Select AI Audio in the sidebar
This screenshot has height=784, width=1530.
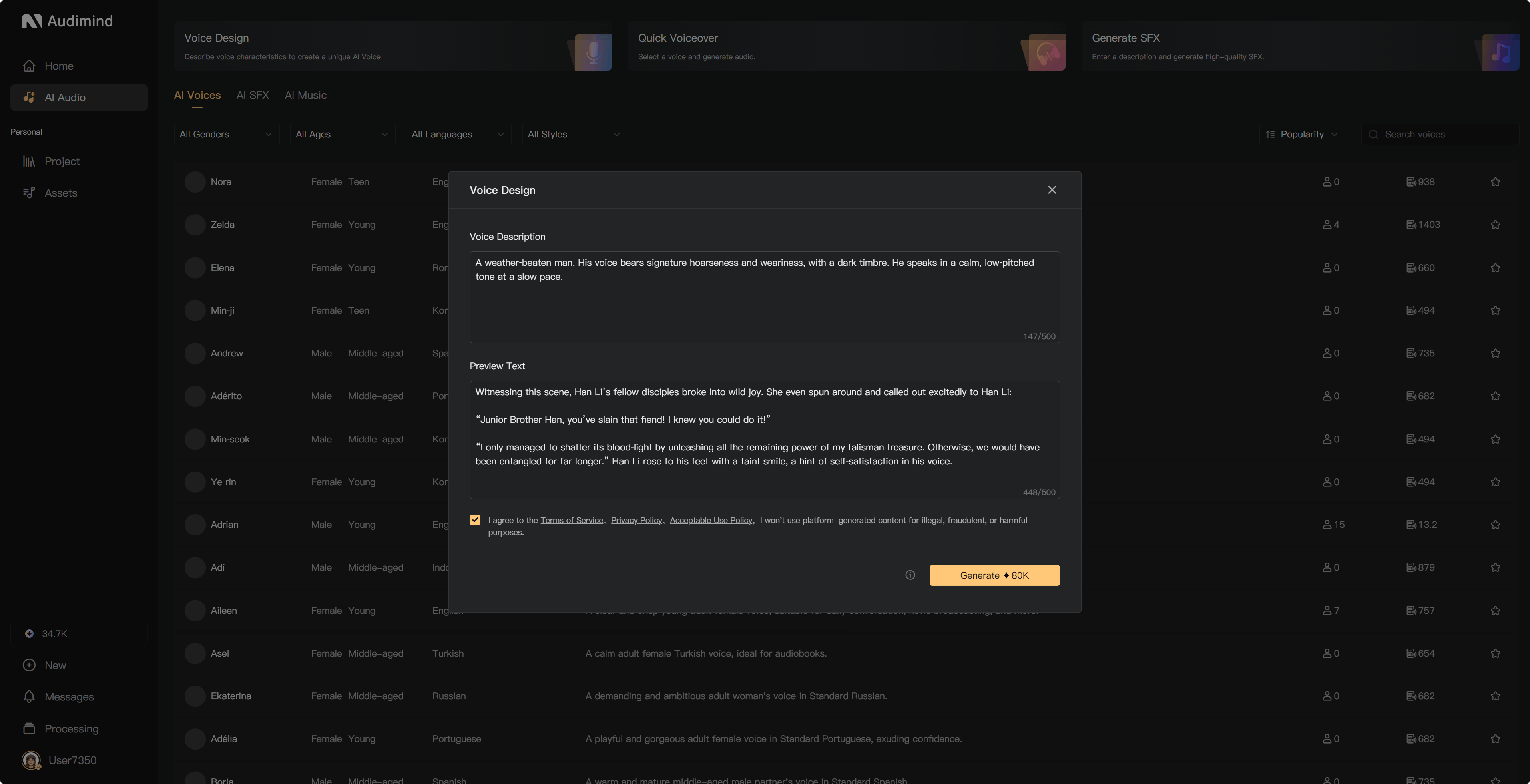(78, 98)
